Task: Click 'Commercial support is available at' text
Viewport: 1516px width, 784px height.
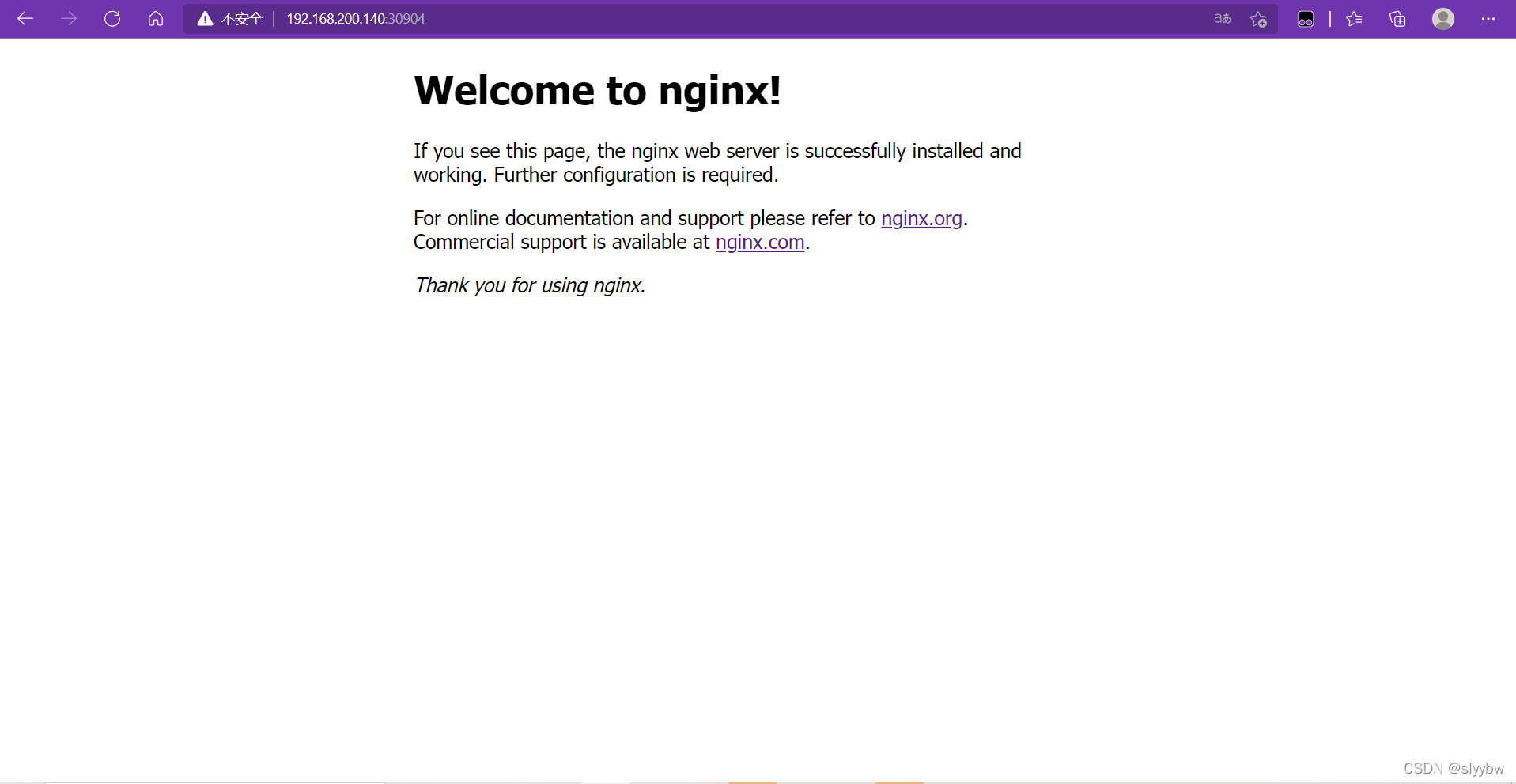Action: (x=561, y=242)
